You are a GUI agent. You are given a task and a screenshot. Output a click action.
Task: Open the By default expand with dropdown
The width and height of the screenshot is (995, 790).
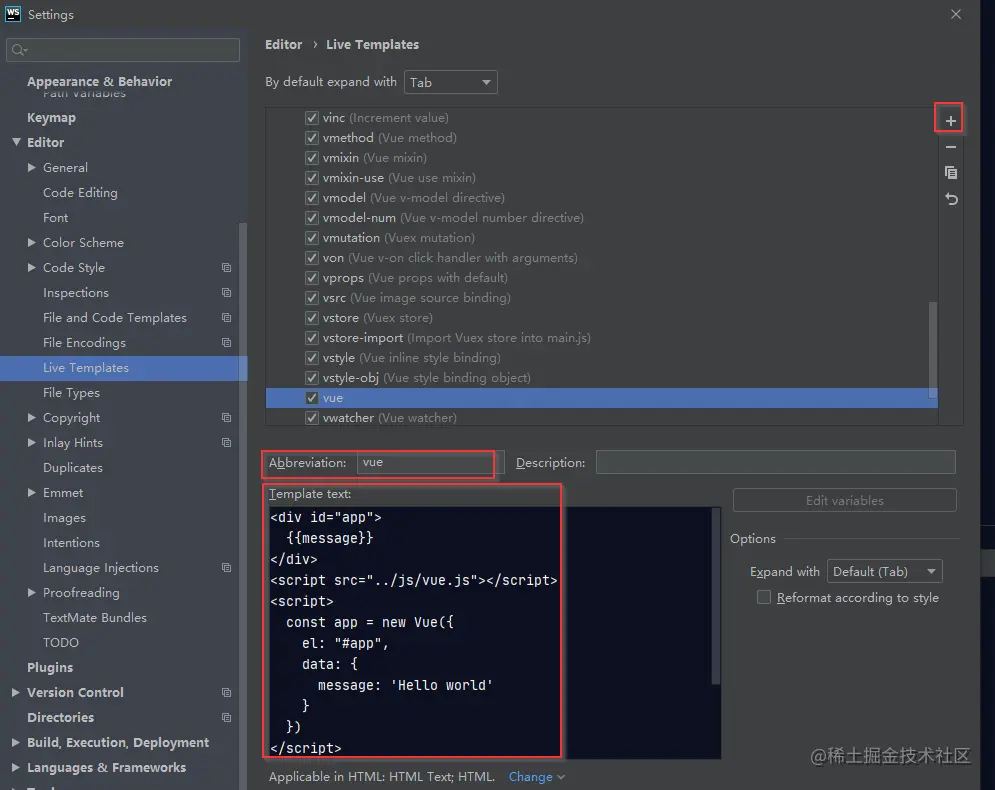click(451, 82)
